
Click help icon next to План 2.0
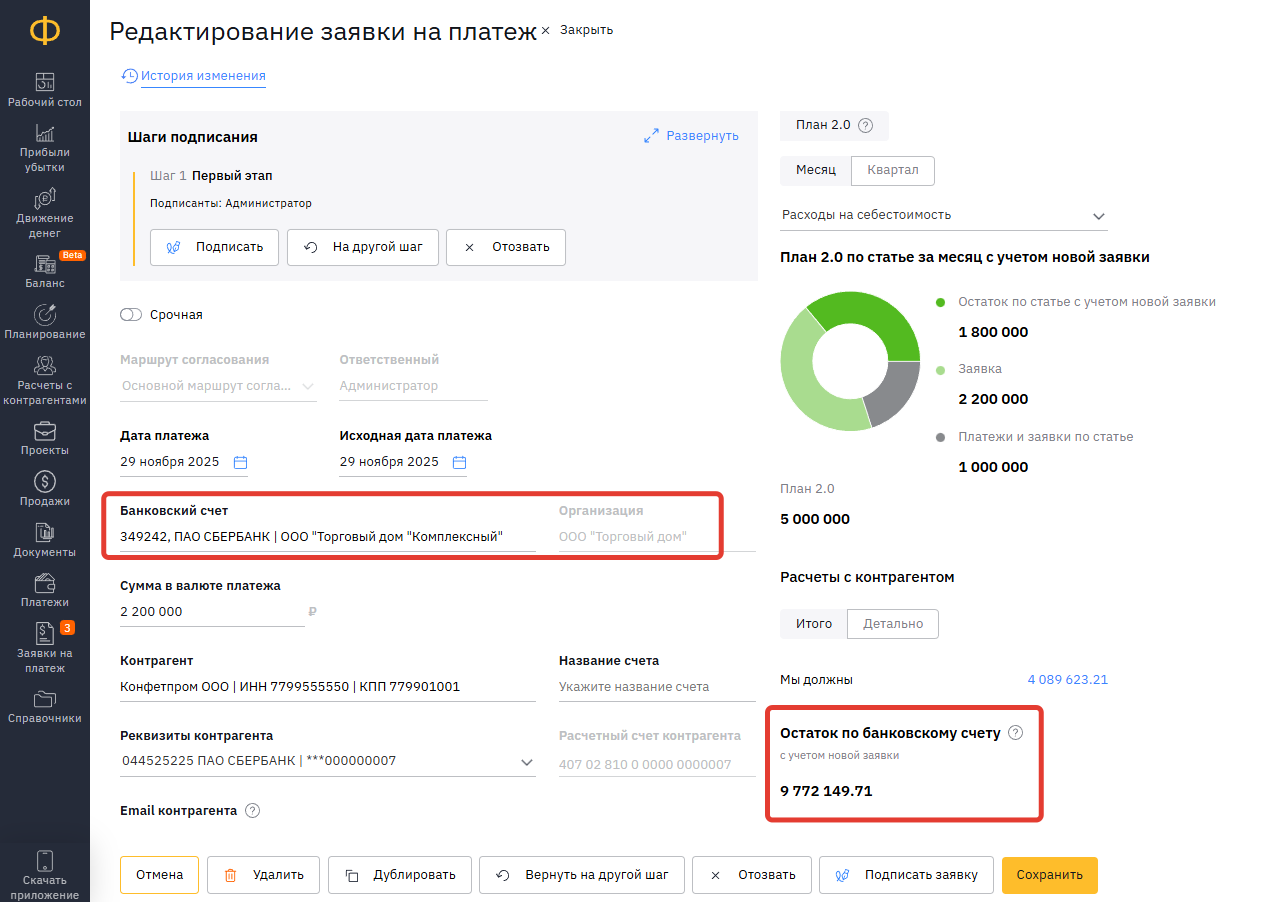click(x=866, y=126)
